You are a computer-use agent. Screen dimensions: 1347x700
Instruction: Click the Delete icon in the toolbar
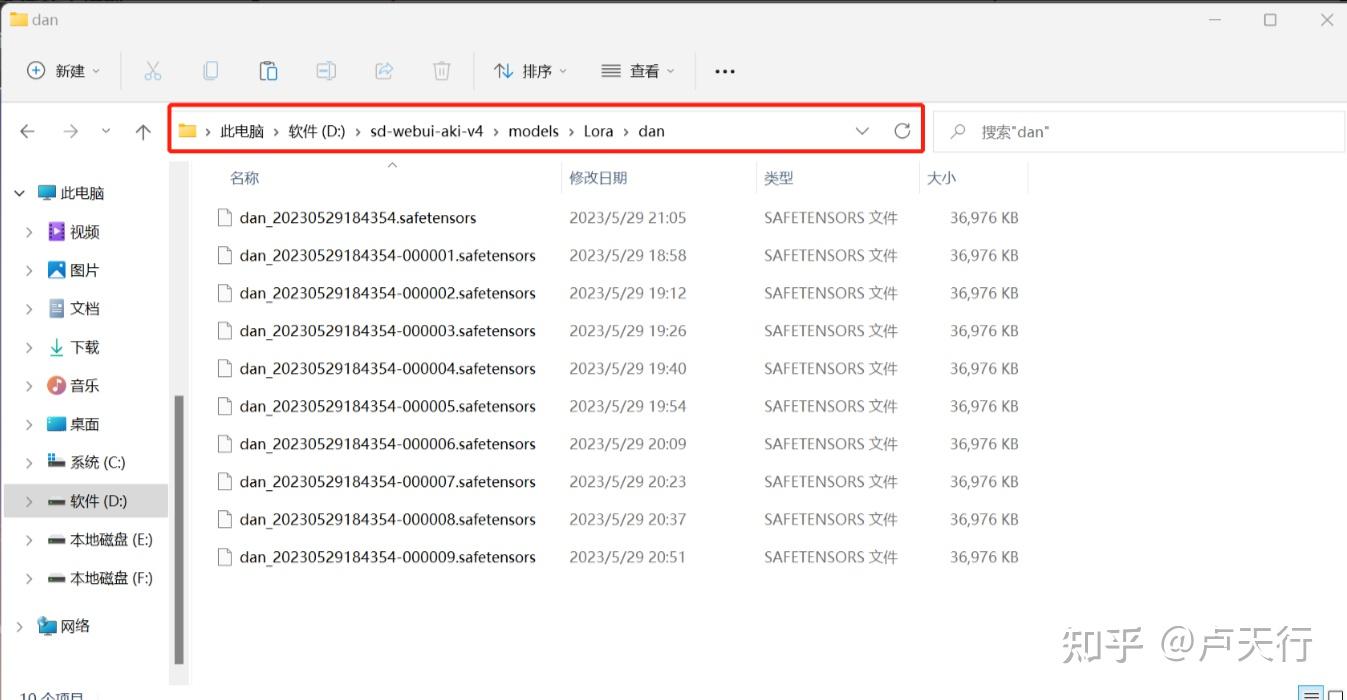pos(441,70)
